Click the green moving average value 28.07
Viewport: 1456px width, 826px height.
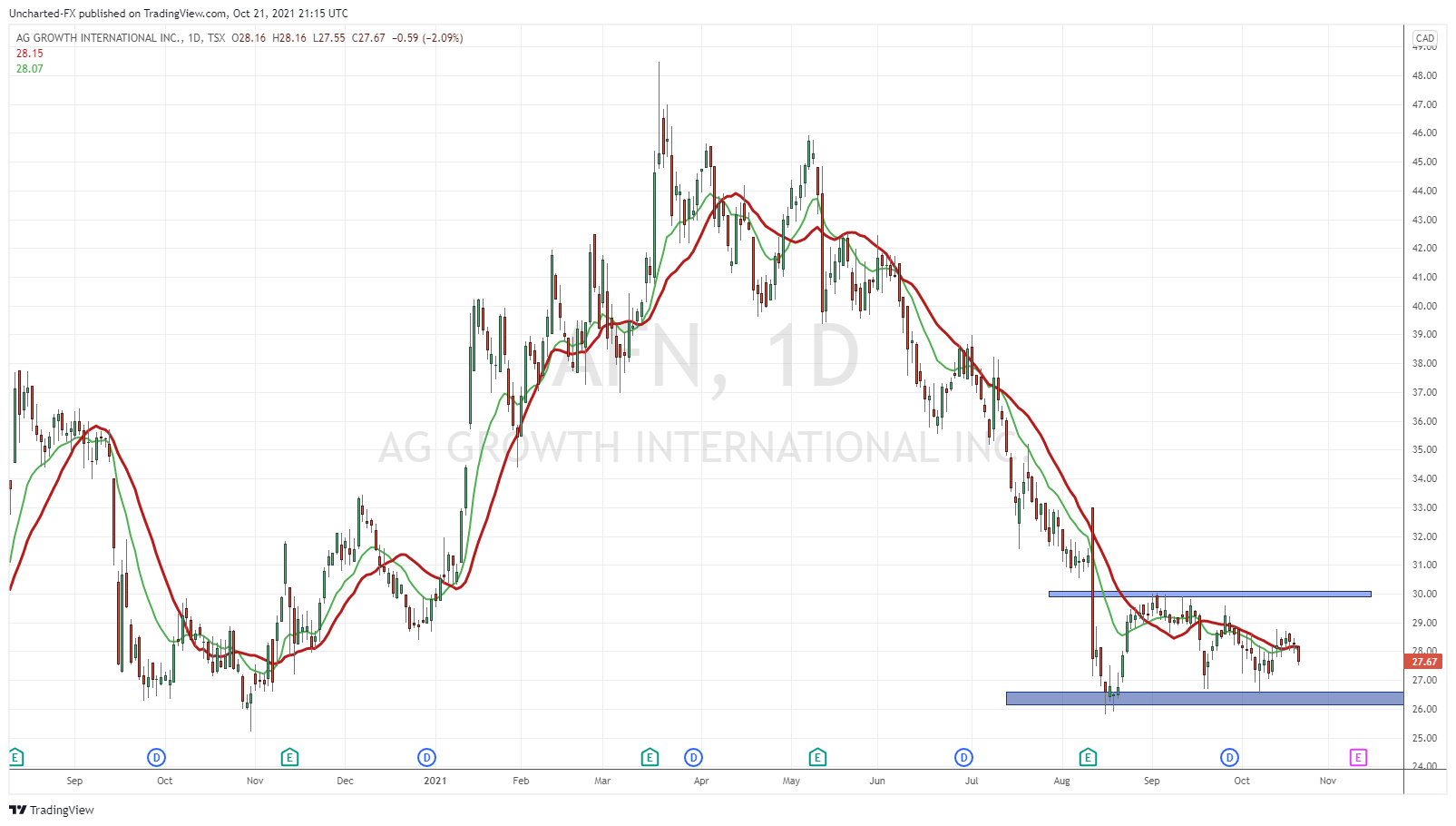tap(30, 69)
